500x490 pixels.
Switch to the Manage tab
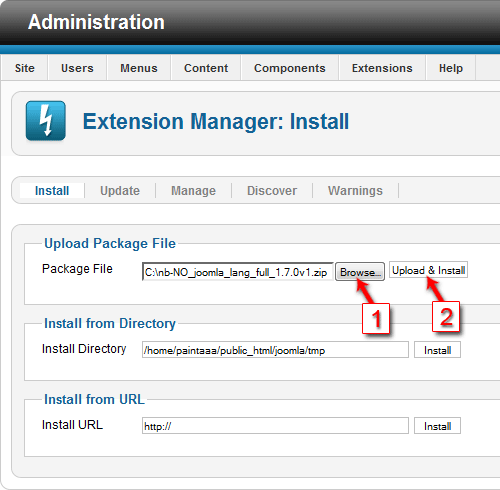click(193, 191)
